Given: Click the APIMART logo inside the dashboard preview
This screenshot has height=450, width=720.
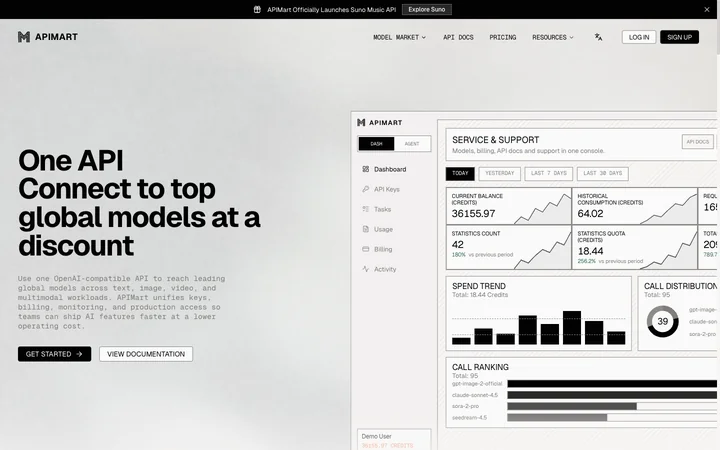Looking at the screenshot, I should [x=380, y=123].
